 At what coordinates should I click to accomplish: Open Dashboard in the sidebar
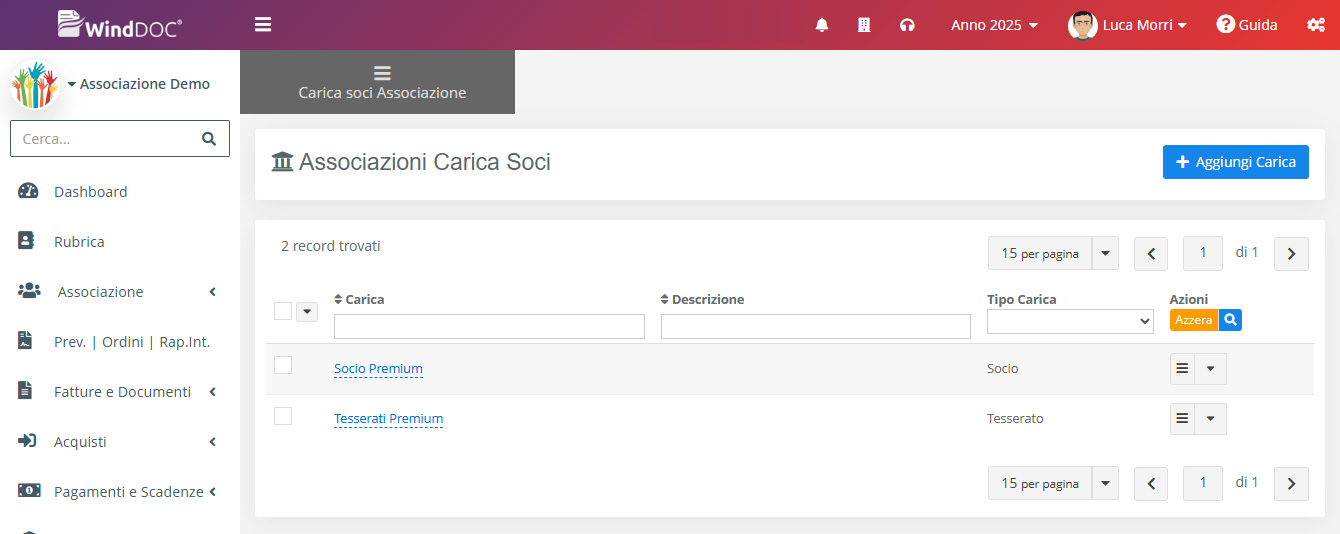[90, 191]
